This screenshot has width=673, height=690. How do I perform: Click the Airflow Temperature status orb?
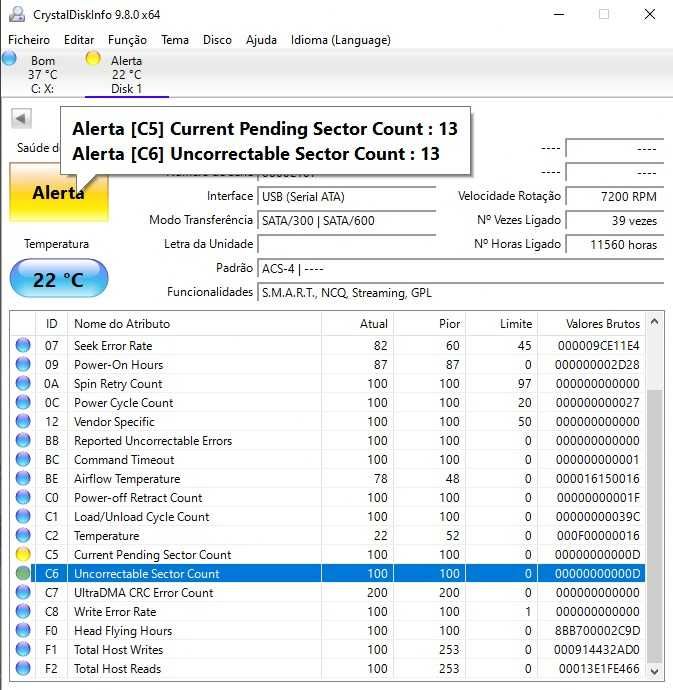coord(23,478)
